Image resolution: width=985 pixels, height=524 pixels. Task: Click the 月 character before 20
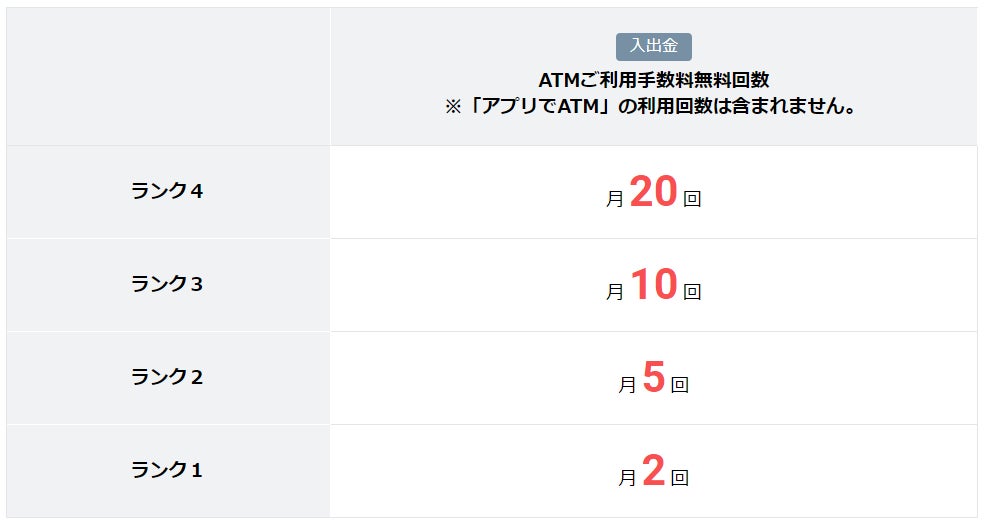615,199
